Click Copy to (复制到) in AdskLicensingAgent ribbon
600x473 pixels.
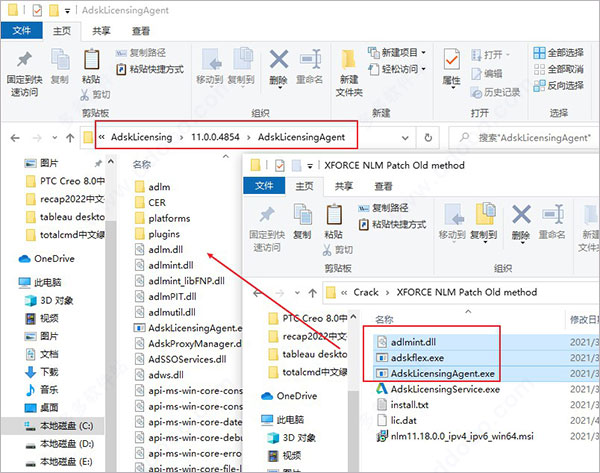241,67
